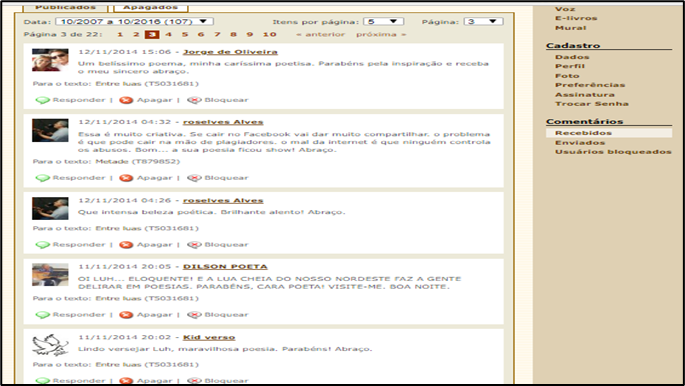Click DILSON POETA's avatar photo

tap(50, 275)
